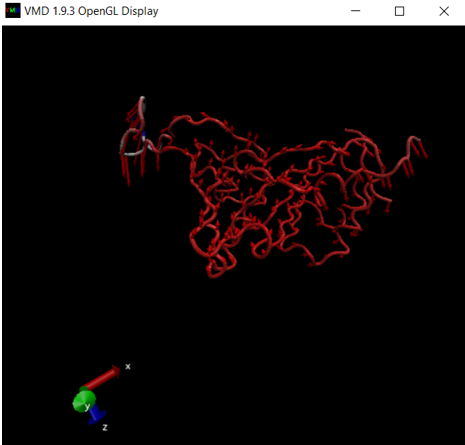Close the VMD OpenGL Display window
The height and width of the screenshot is (445, 465).
tap(444, 11)
